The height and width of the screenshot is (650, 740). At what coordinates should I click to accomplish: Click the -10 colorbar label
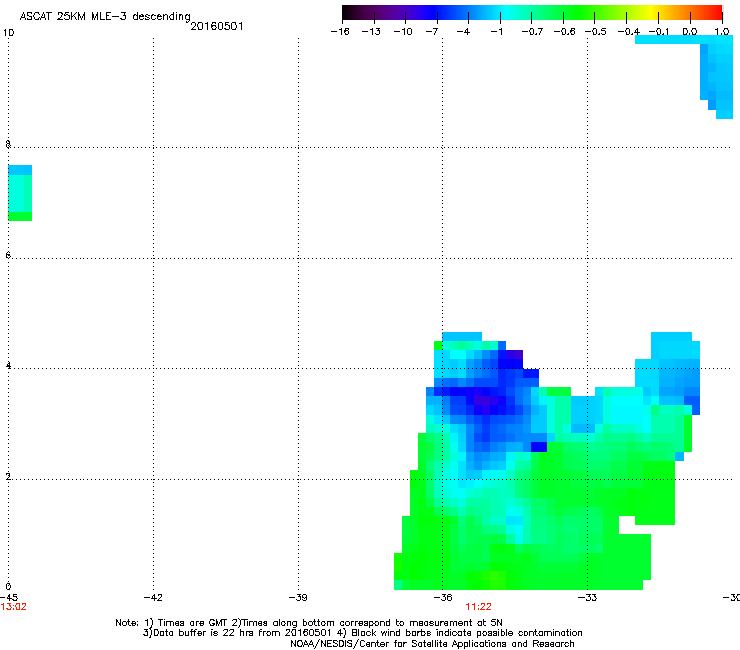403,32
